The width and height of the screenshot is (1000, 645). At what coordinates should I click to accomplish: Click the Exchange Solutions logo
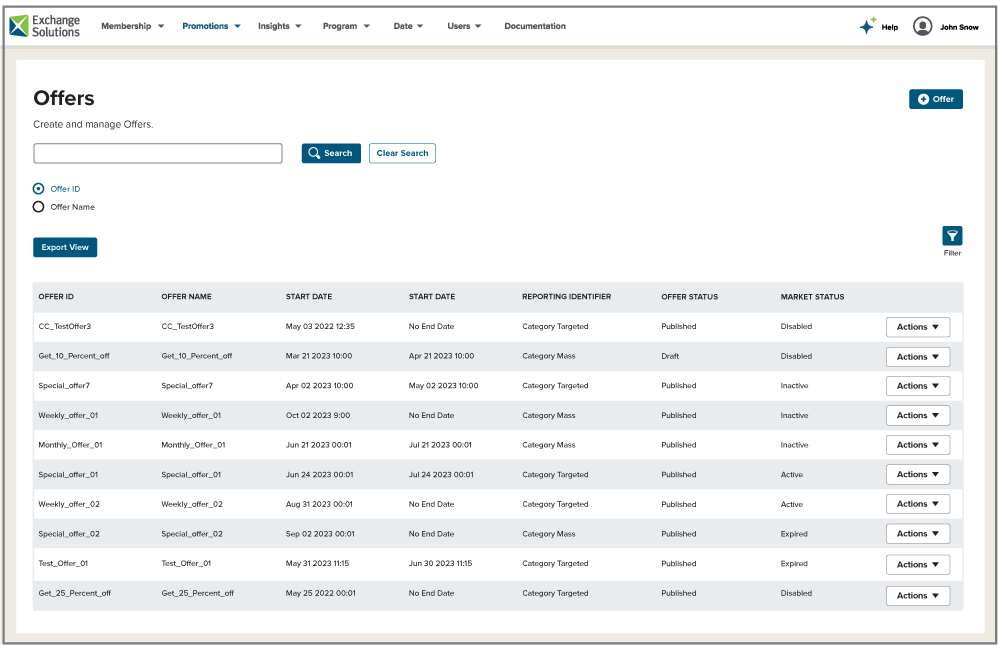[x=45, y=26]
